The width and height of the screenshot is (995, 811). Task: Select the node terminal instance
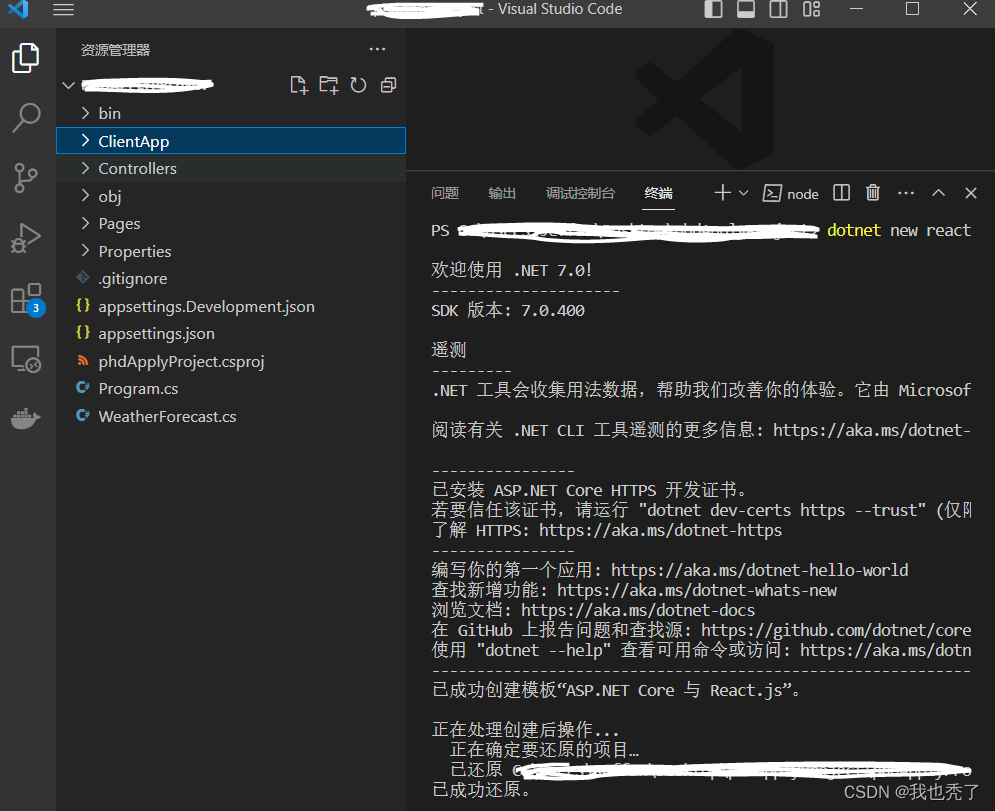[x=791, y=194]
